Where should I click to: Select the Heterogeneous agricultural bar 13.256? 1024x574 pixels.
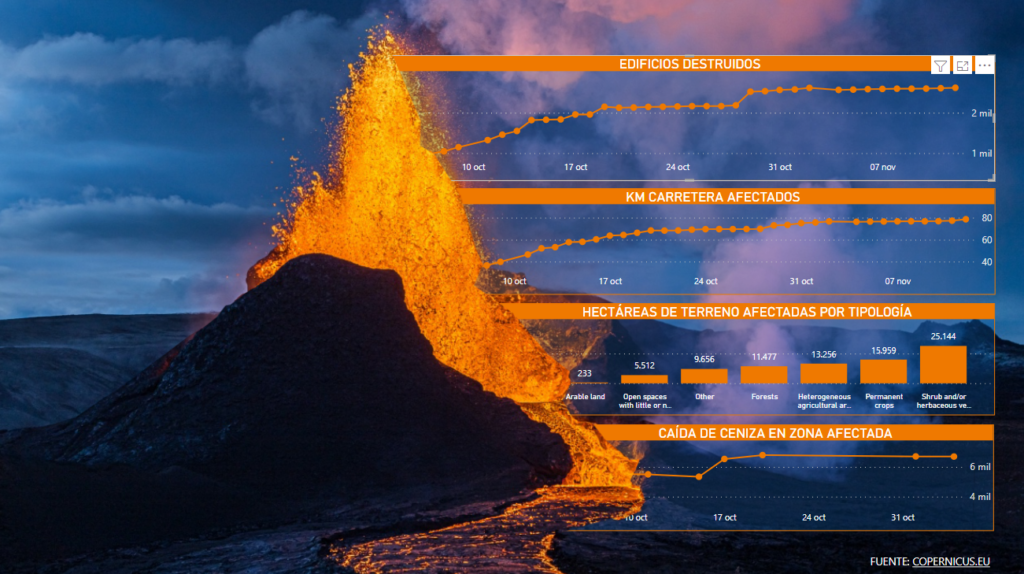point(824,373)
